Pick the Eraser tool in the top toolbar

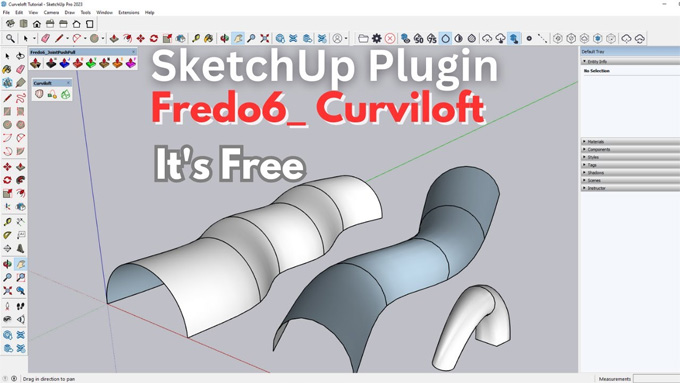(x=46, y=39)
